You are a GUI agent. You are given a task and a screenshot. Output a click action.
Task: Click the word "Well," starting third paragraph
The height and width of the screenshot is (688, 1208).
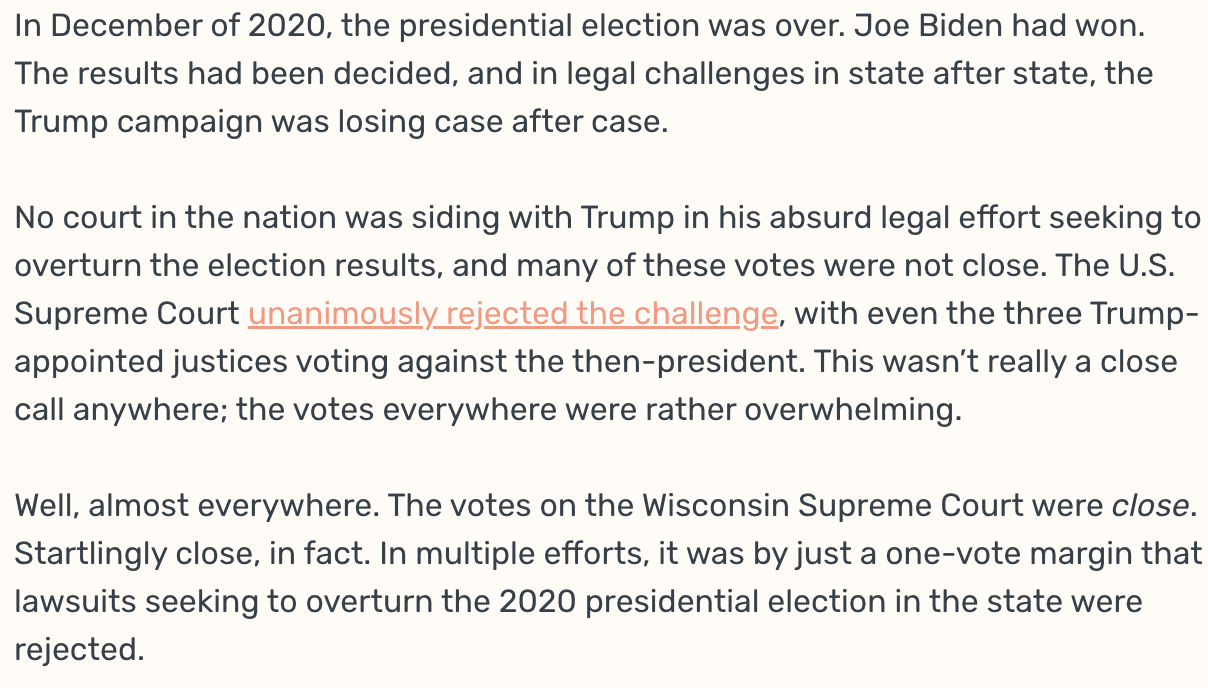(x=47, y=507)
